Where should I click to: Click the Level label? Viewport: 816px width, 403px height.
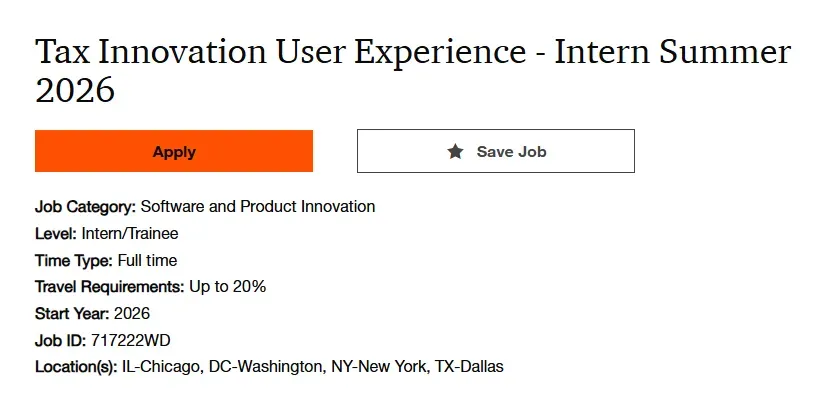[53, 234]
